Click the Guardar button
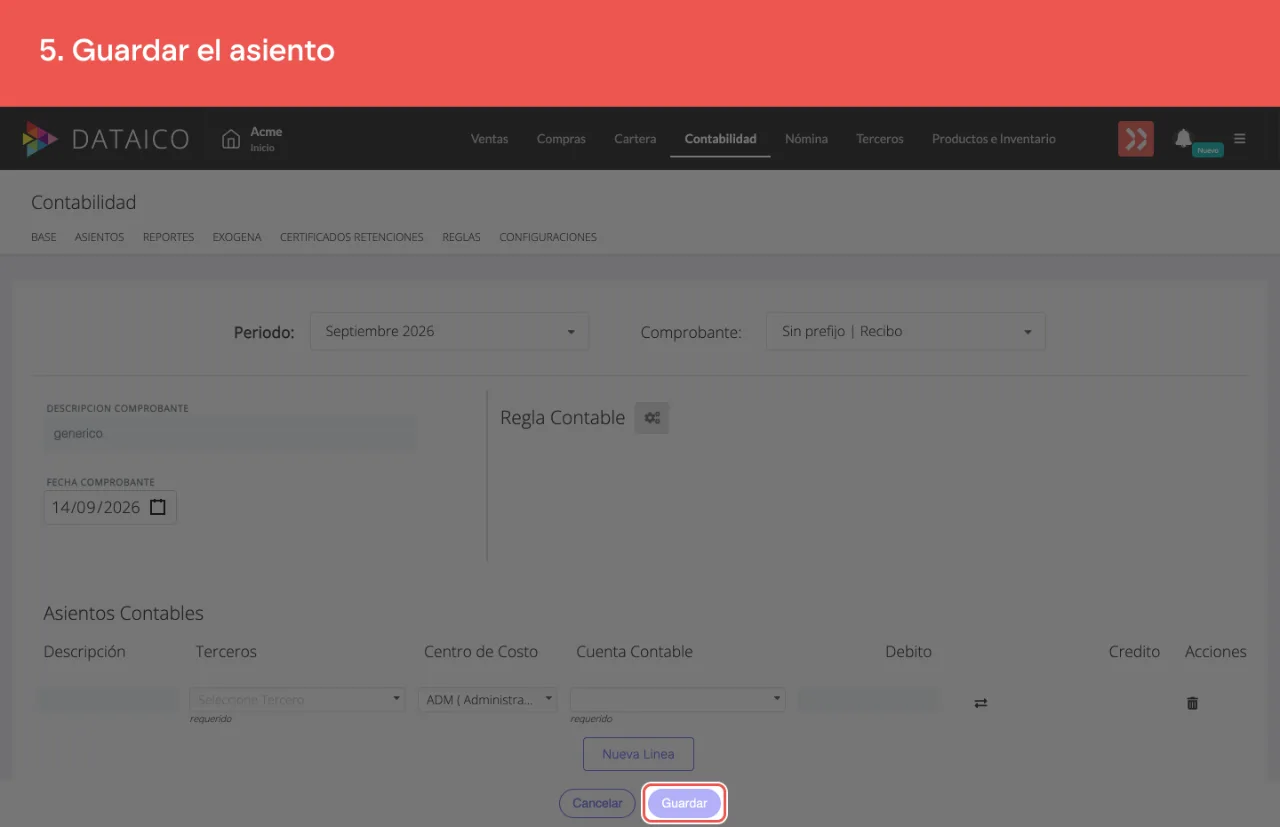This screenshot has height=827, width=1280. 684,803
